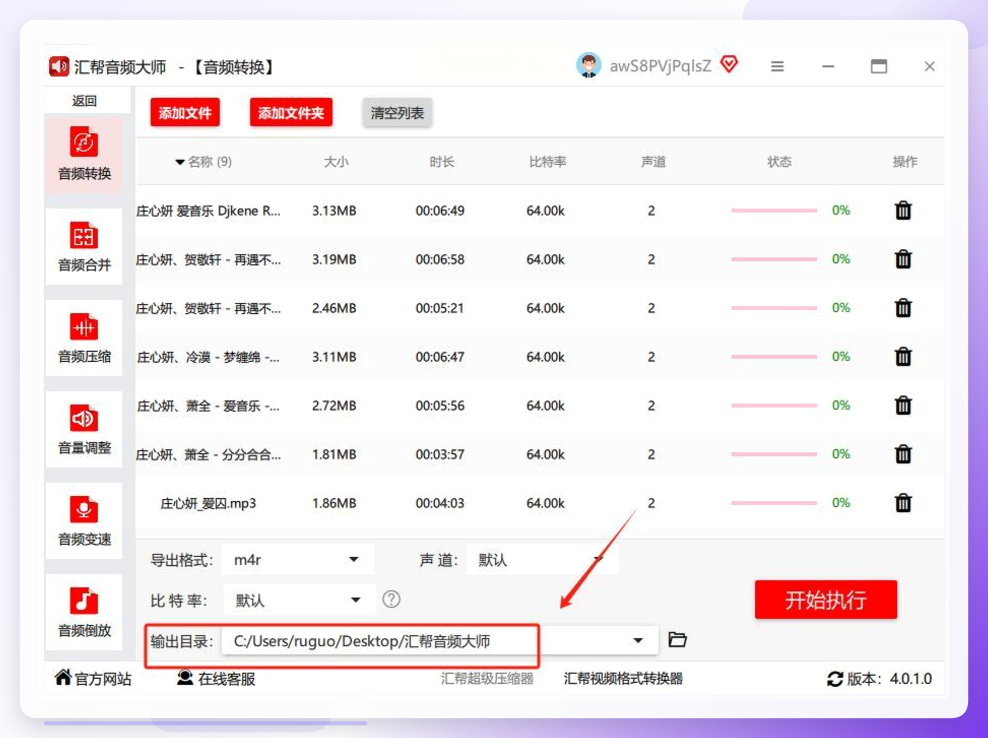Screen dimensions: 988x738
Task: Open the 声道 默认 dropdown
Action: 543,560
